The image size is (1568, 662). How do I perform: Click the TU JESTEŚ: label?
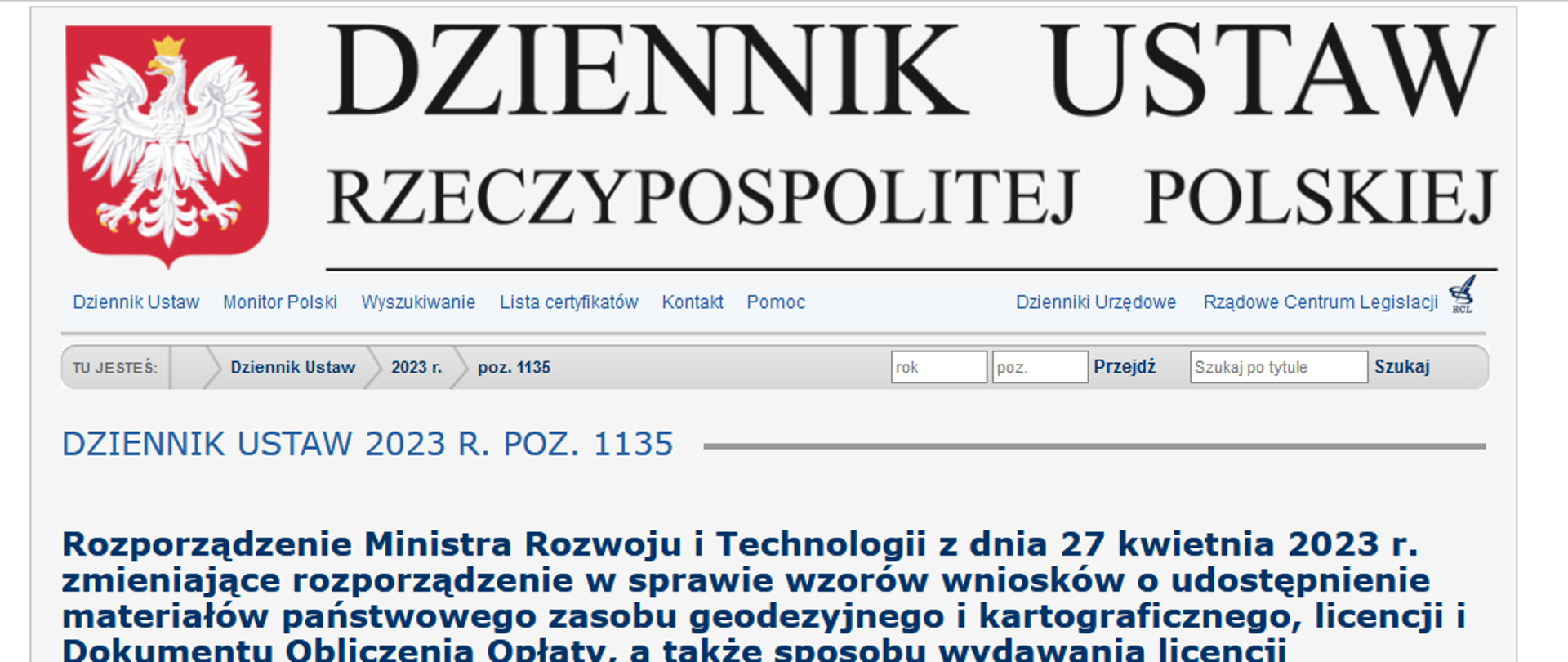(x=115, y=368)
